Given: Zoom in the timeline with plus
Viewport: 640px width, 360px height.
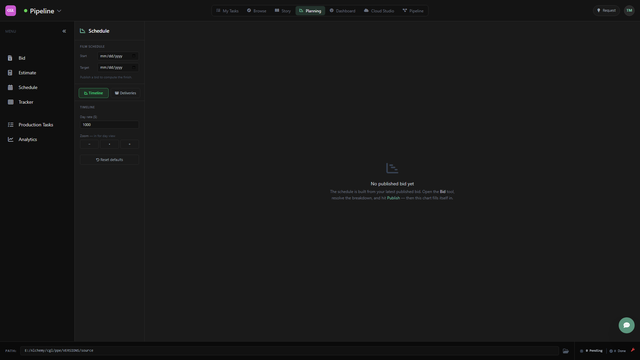Looking at the screenshot, I should (x=129, y=144).
